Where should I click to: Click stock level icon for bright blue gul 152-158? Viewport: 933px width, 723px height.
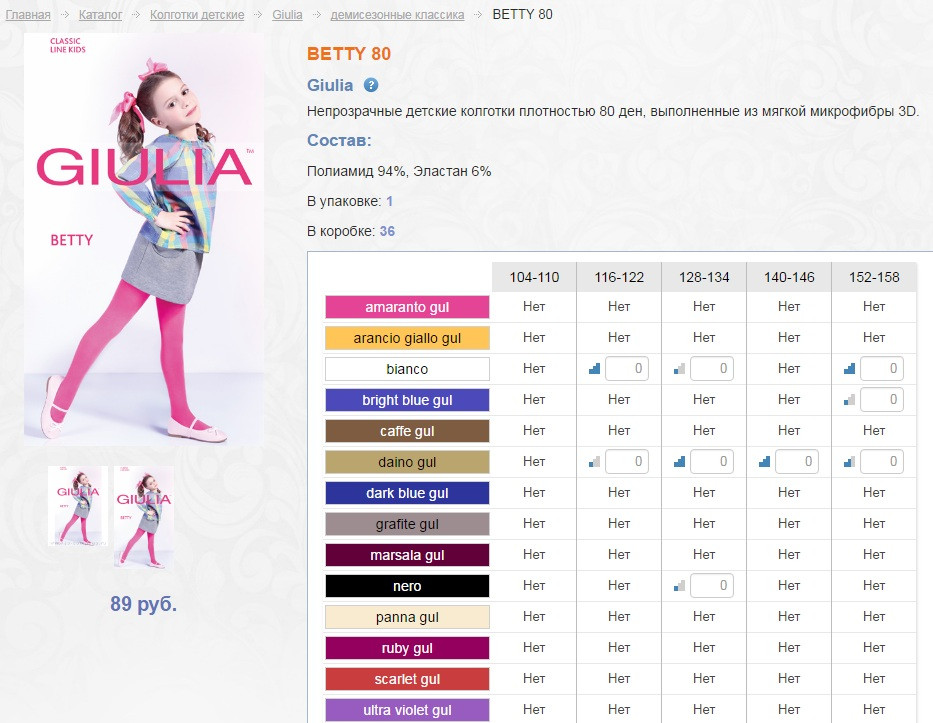click(850, 400)
